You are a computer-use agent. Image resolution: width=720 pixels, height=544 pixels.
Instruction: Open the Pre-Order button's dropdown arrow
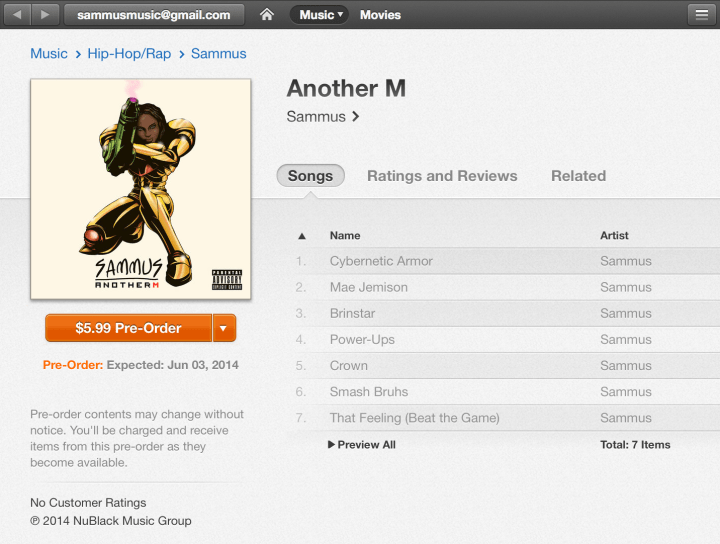(x=224, y=328)
